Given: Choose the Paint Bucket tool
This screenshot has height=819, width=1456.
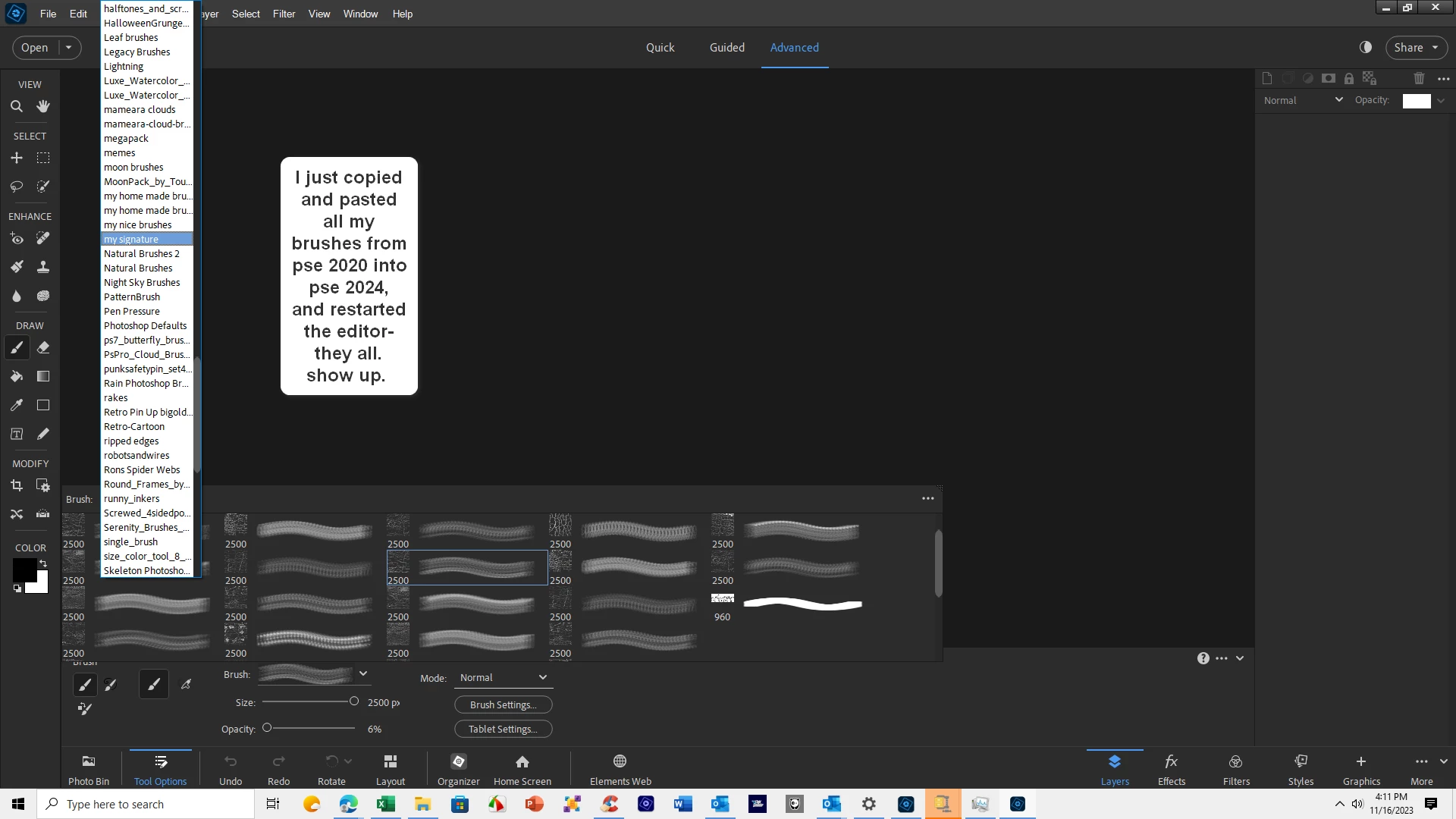Looking at the screenshot, I should click(x=17, y=376).
